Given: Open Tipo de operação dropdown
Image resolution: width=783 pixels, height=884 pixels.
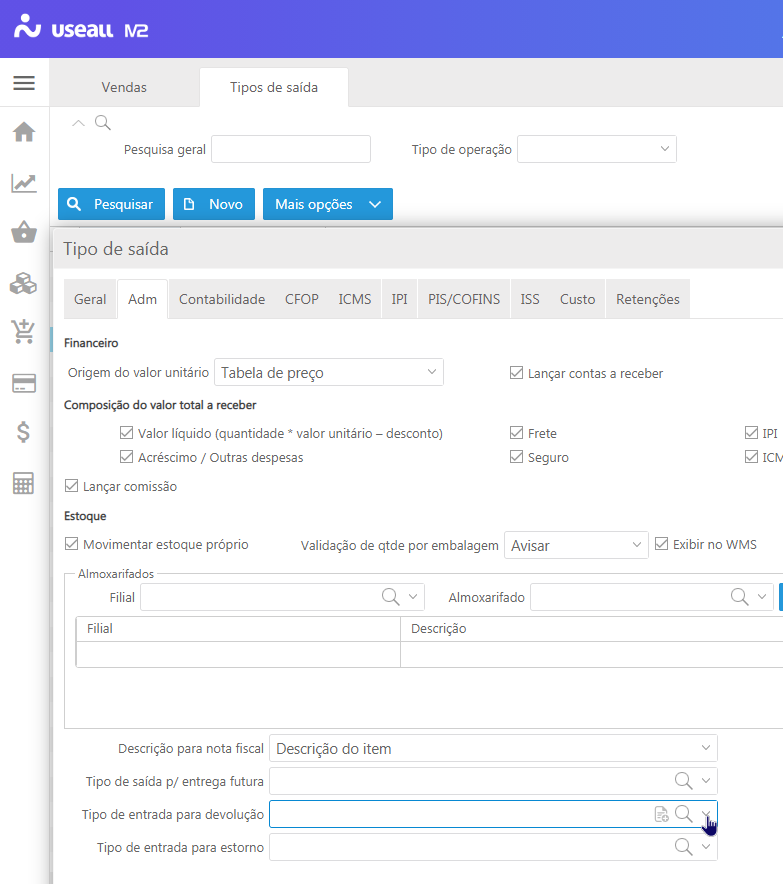Looking at the screenshot, I should click(x=596, y=149).
